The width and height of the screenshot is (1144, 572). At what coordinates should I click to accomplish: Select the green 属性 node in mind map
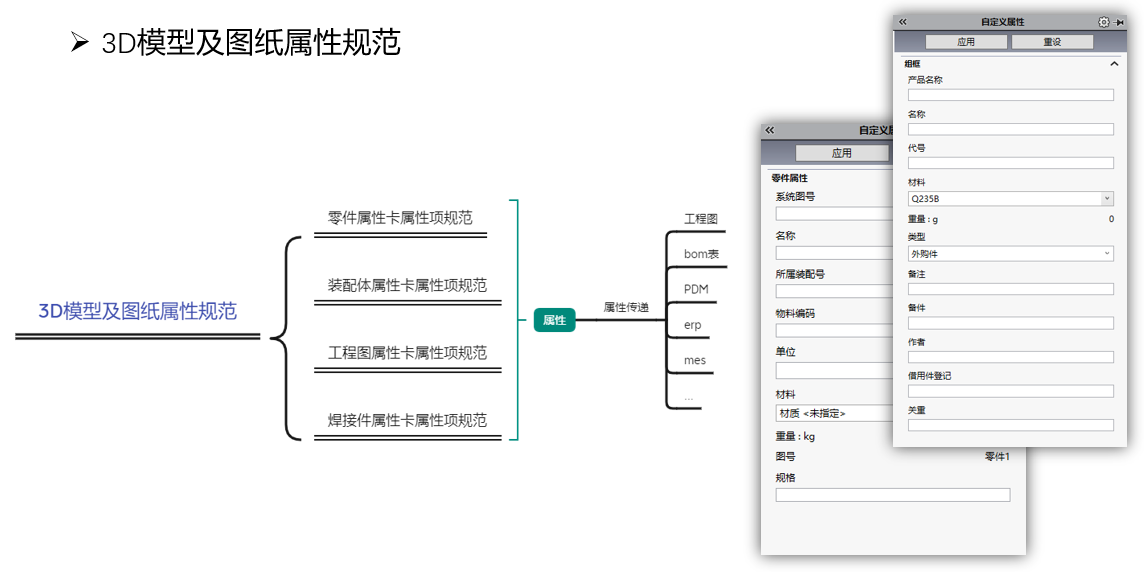[x=554, y=320]
